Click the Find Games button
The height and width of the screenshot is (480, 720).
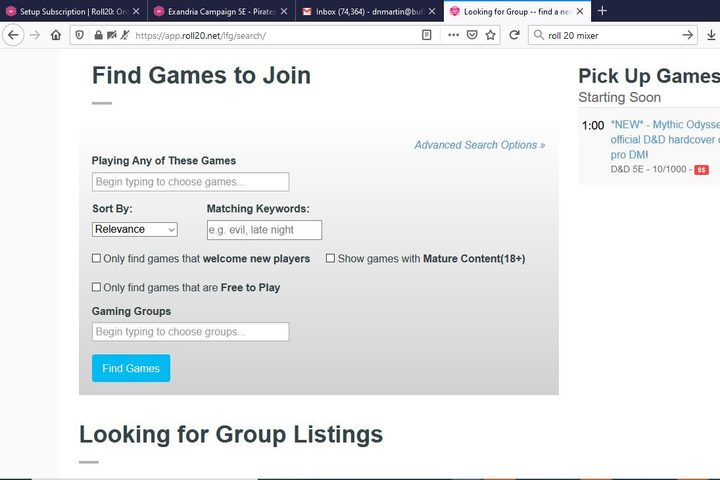131,368
